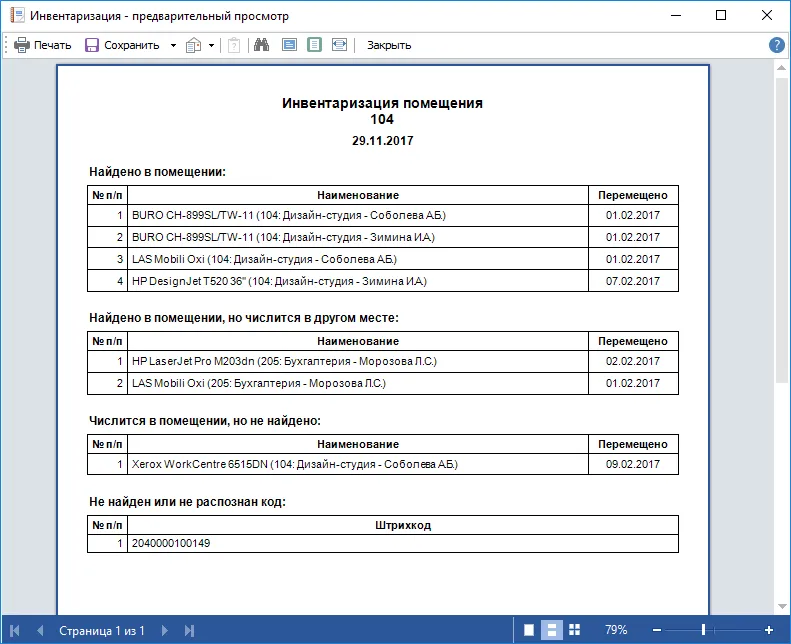This screenshot has width=791, height=644.
Task: Click row Xerox WorkCentre 6515DN
Action: pyautogui.click(x=383, y=464)
